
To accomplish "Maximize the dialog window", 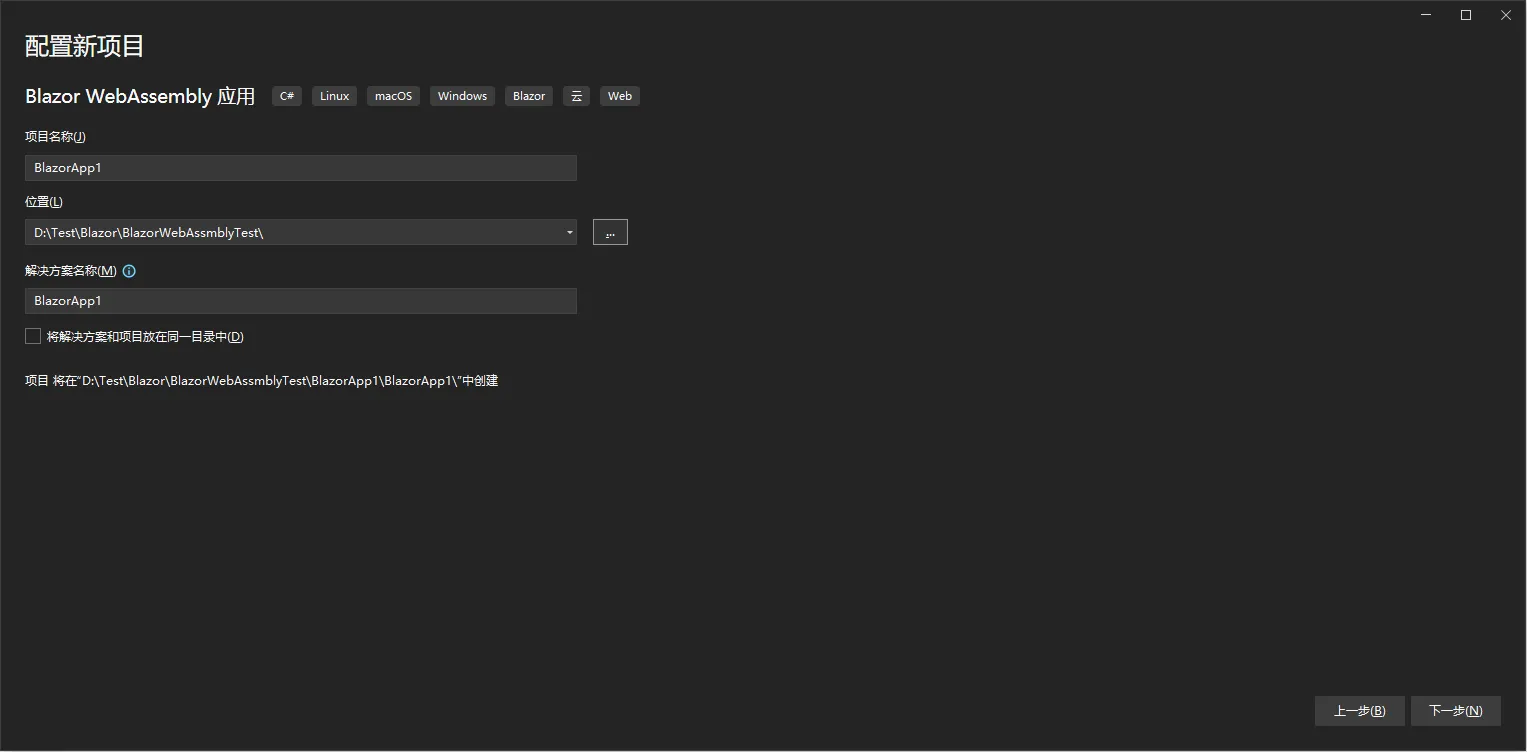I will [x=1466, y=15].
